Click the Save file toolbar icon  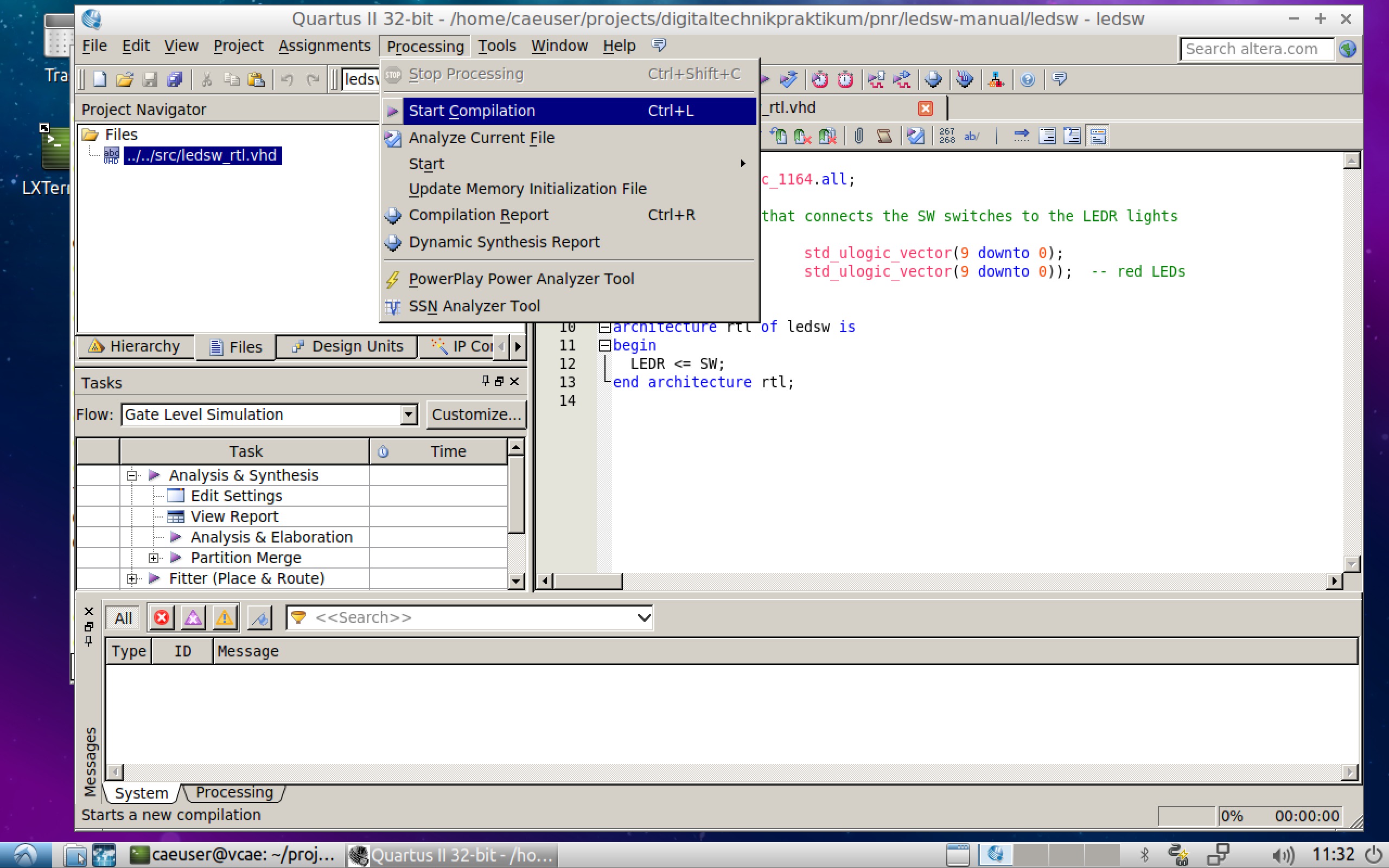(150, 79)
